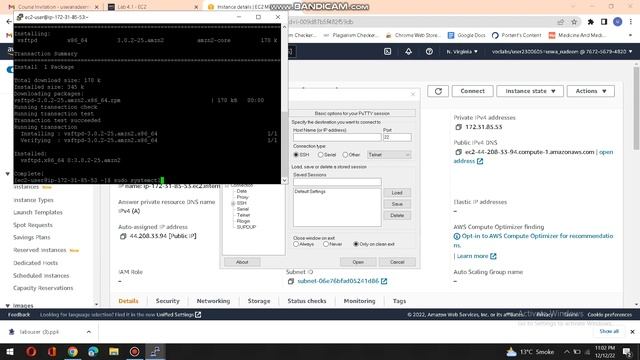Screen dimensions: 640x360
Task: Switch to the Monitoring tab
Action: tap(359, 301)
